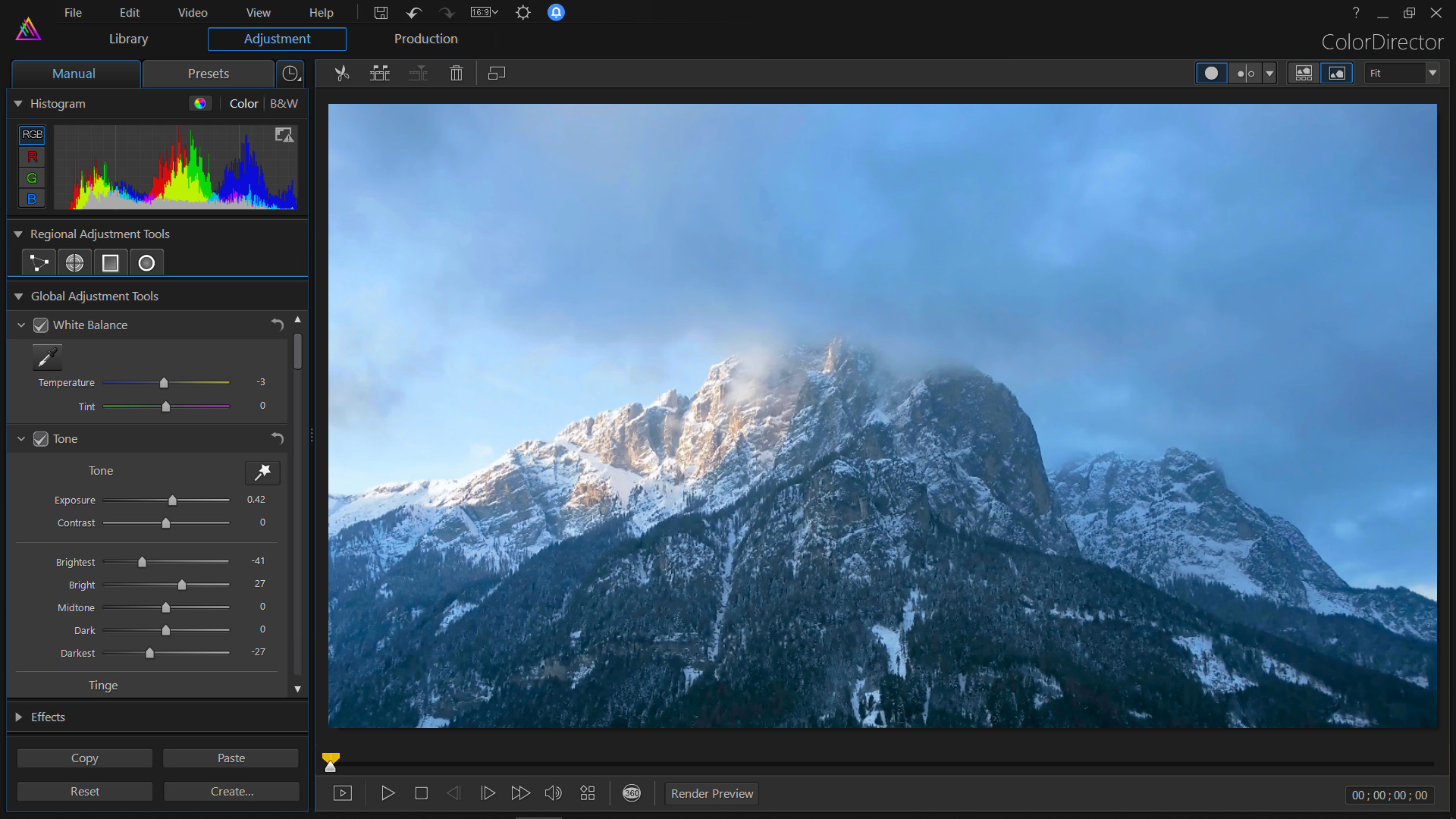1456x819 pixels.
Task: Collapse the Global Adjustment Tools section
Action: click(18, 296)
